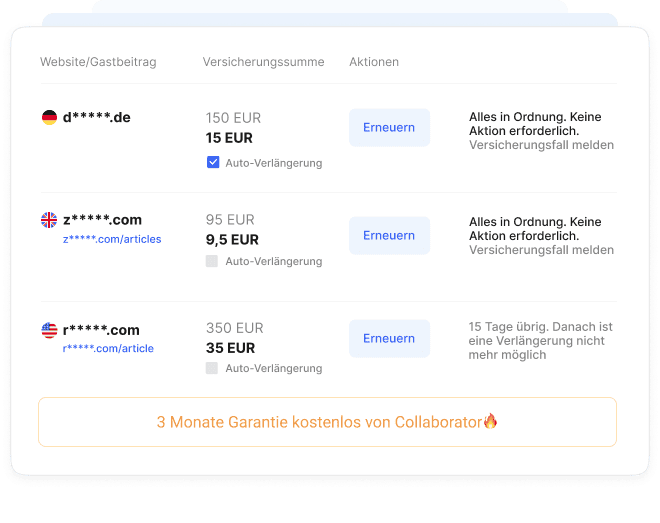This screenshot has width=660, height=523.
Task: Select the z*****.com website name
Action: tap(102, 220)
